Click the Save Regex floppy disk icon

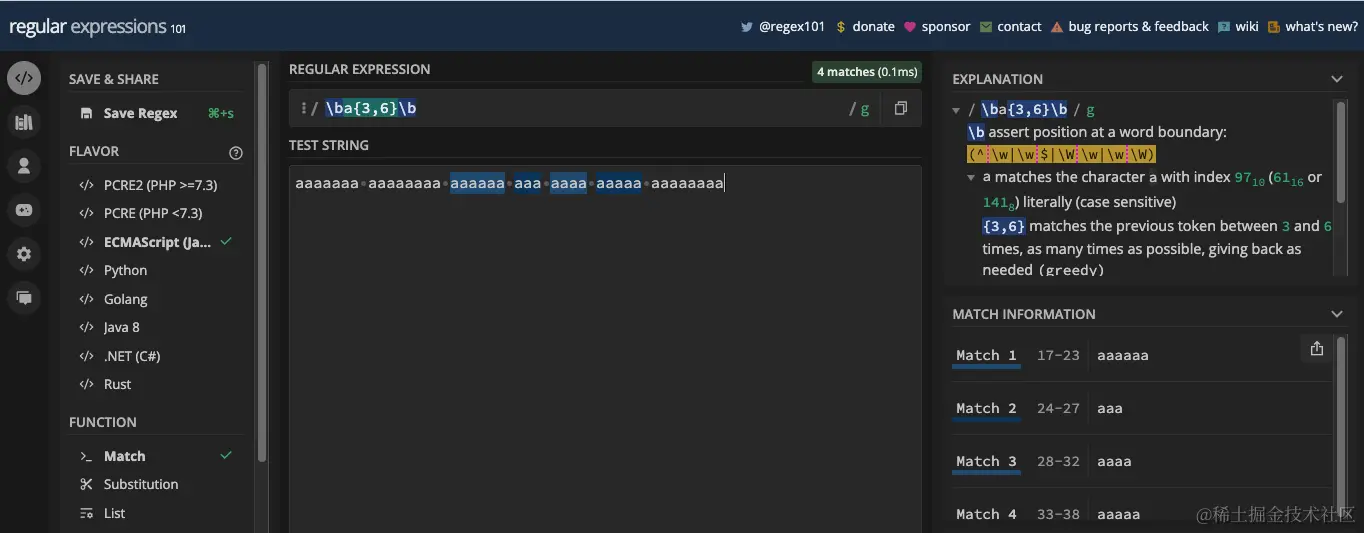point(87,113)
